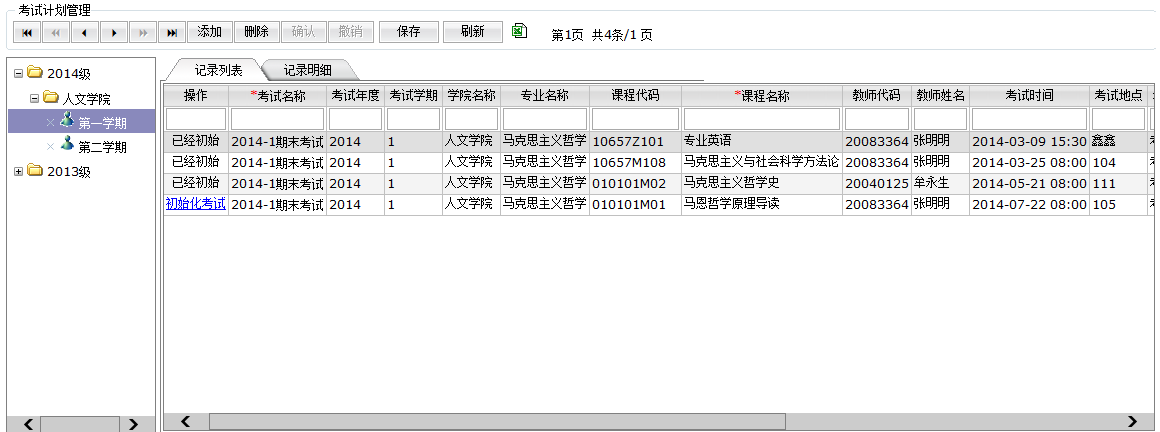This screenshot has height=432, width=1160.
Task: Click the 人文学院 folder icon
Action: tap(51, 98)
